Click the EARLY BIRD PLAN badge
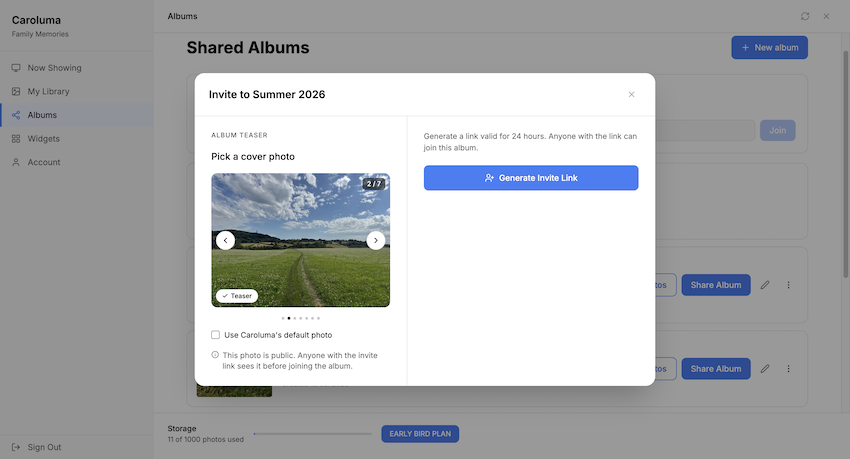 click(x=420, y=434)
